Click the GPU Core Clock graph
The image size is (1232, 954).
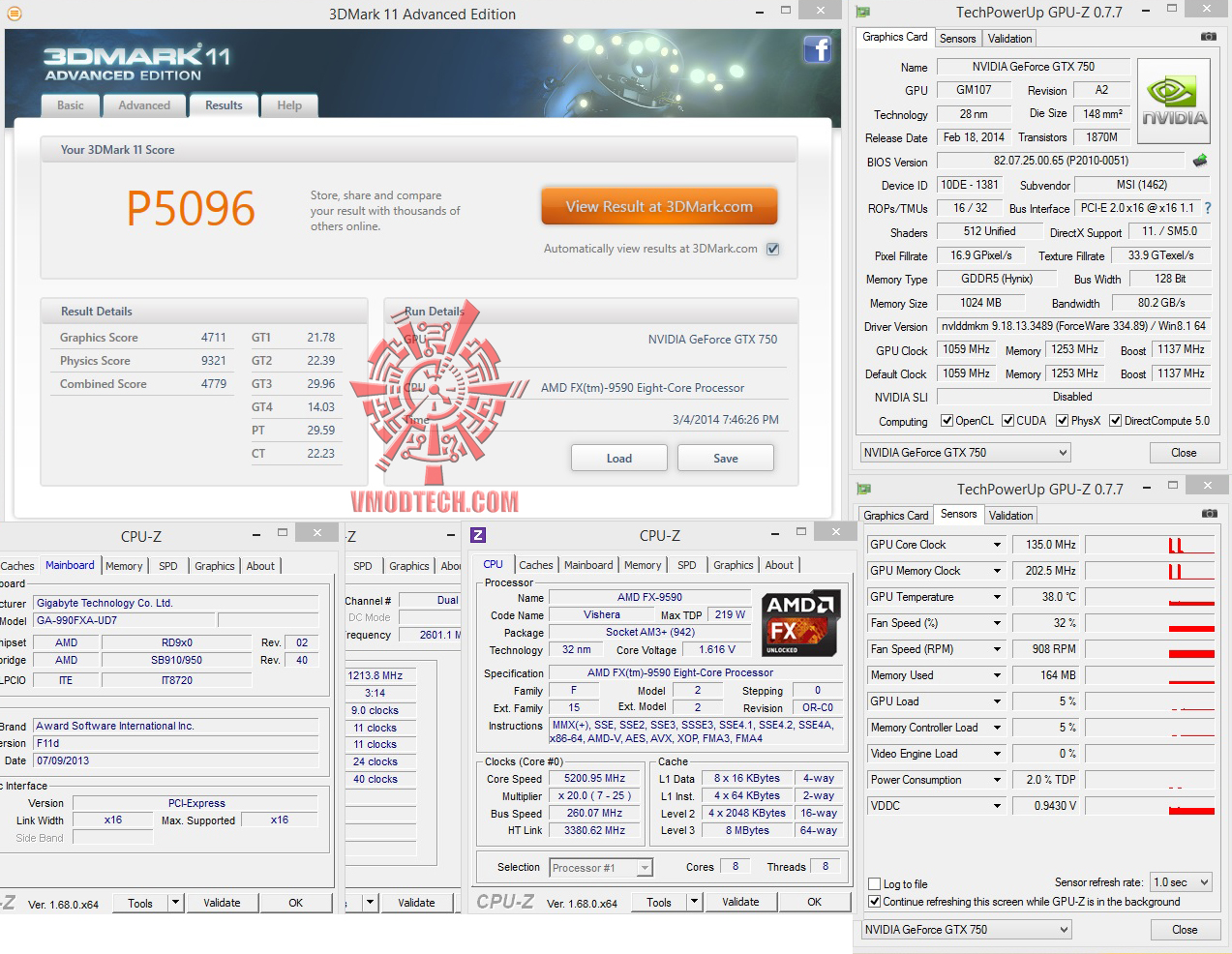pos(1150,545)
